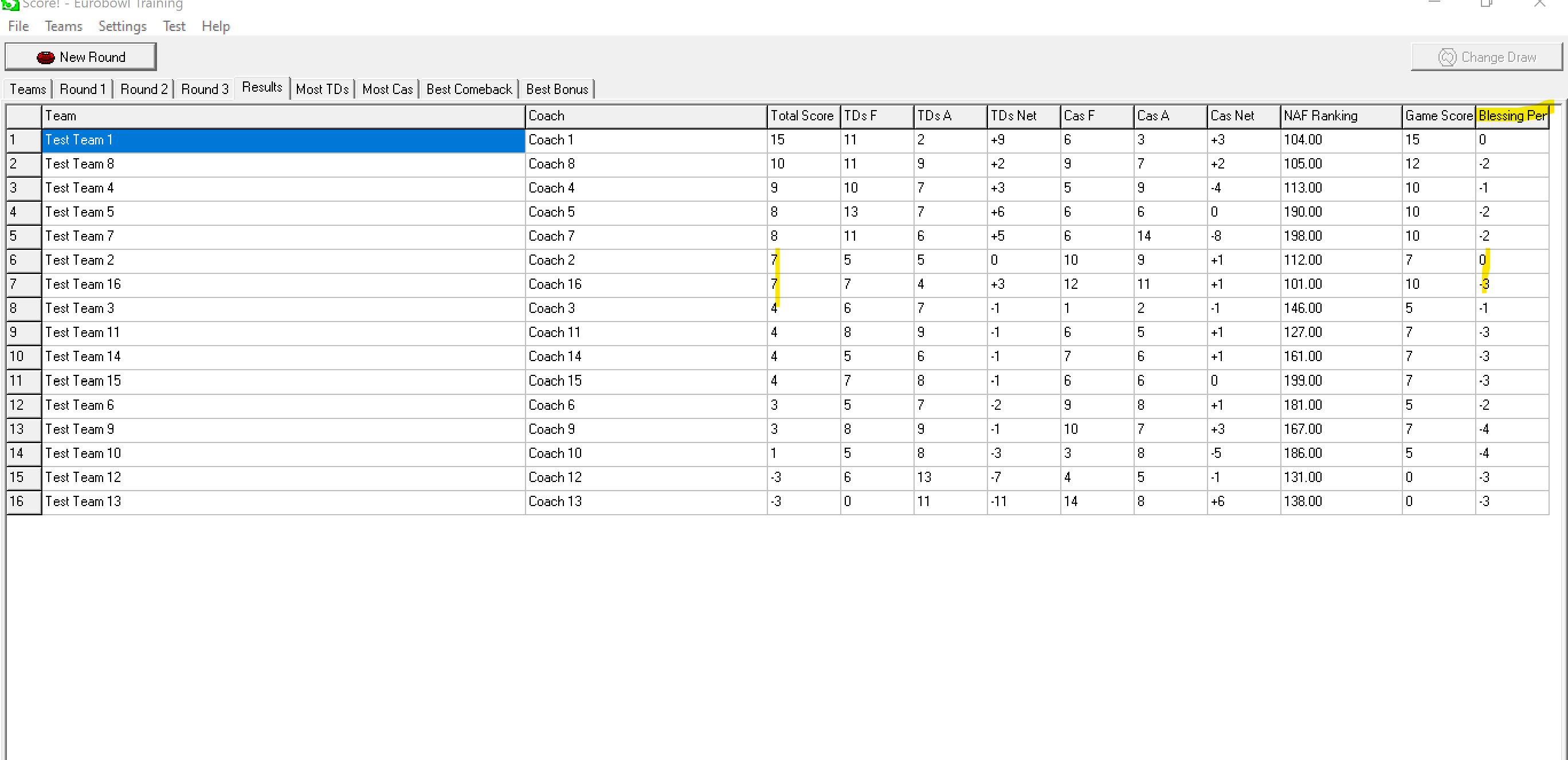Click the Game Score column header
The height and width of the screenshot is (760, 1568).
coord(1438,116)
